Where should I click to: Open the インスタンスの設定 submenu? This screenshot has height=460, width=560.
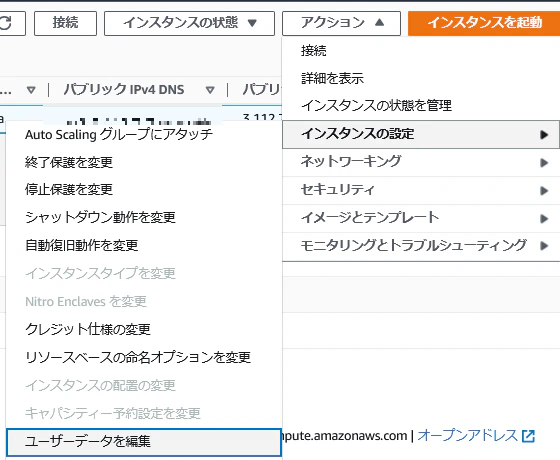[421, 134]
